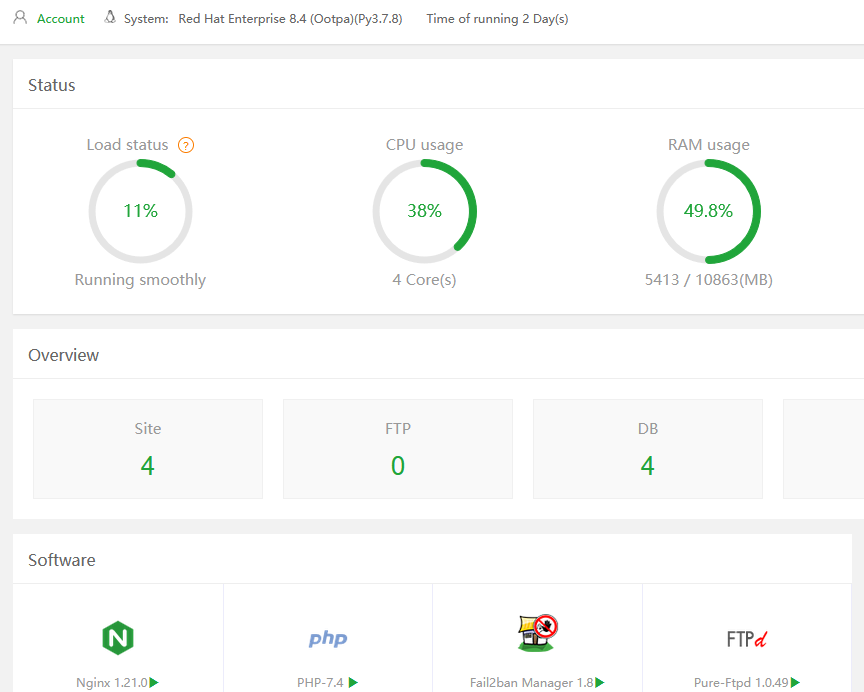864x692 pixels.
Task: Open the Site overview card
Action: pos(148,449)
